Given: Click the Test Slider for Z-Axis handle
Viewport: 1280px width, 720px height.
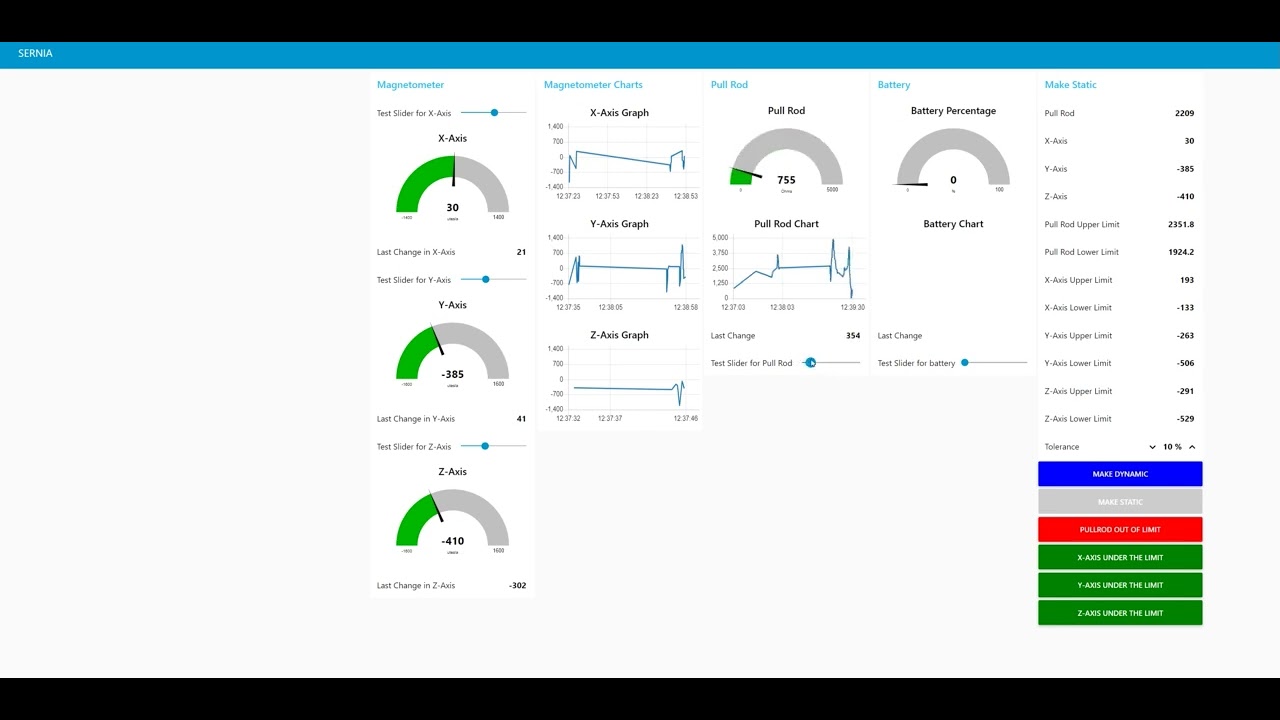Looking at the screenshot, I should click(485, 446).
